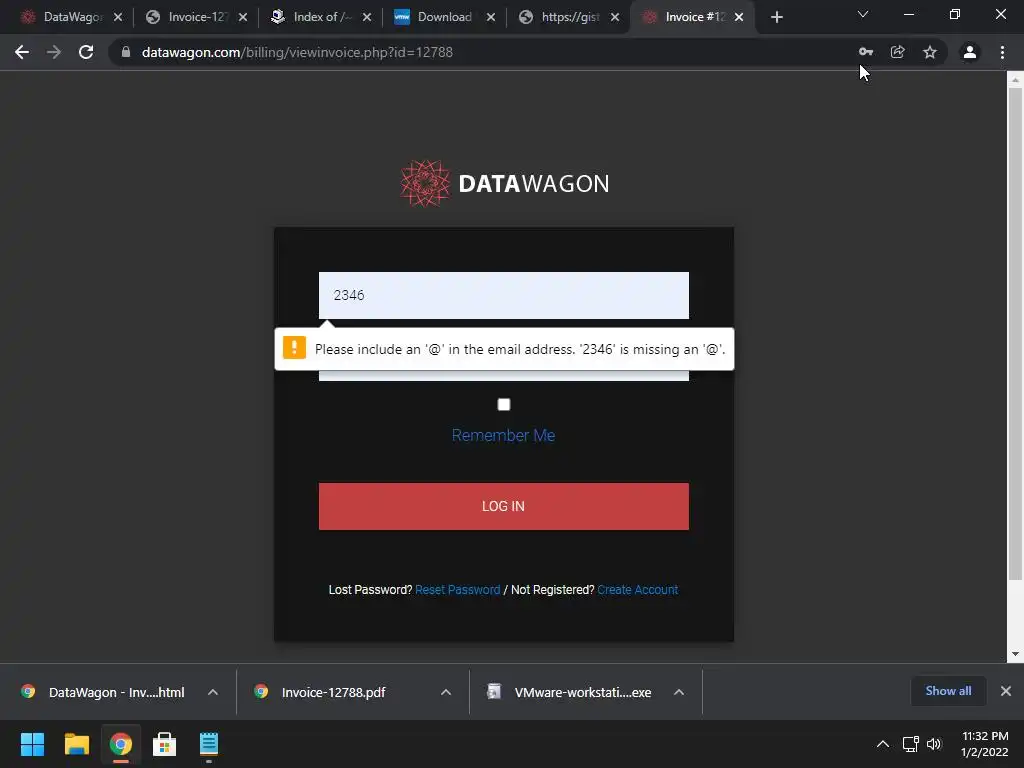Open Chrome profile avatar menu
The image size is (1024, 768).
tap(970, 52)
